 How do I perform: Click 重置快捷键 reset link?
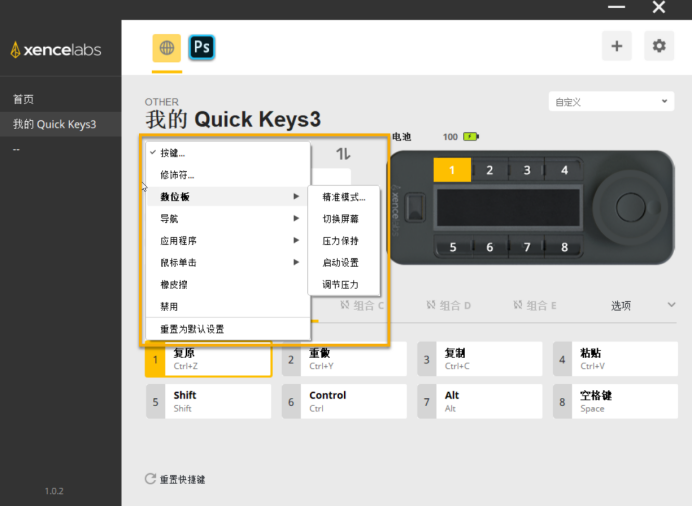tap(182, 479)
